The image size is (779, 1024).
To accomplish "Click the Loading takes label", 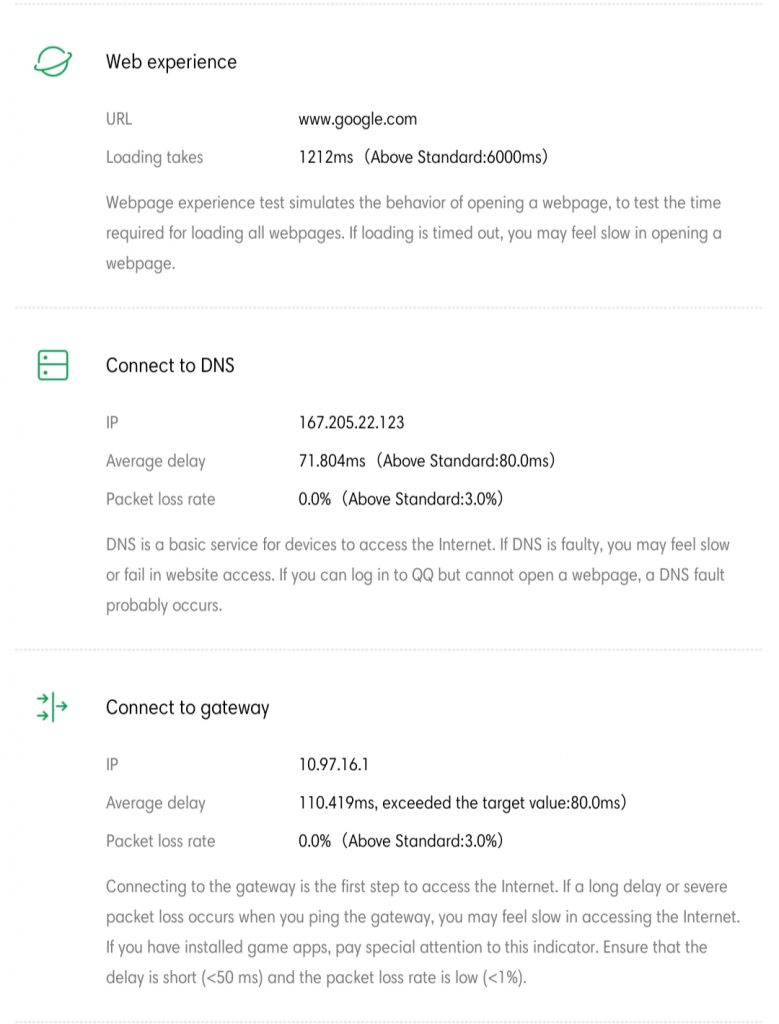I will [x=154, y=157].
